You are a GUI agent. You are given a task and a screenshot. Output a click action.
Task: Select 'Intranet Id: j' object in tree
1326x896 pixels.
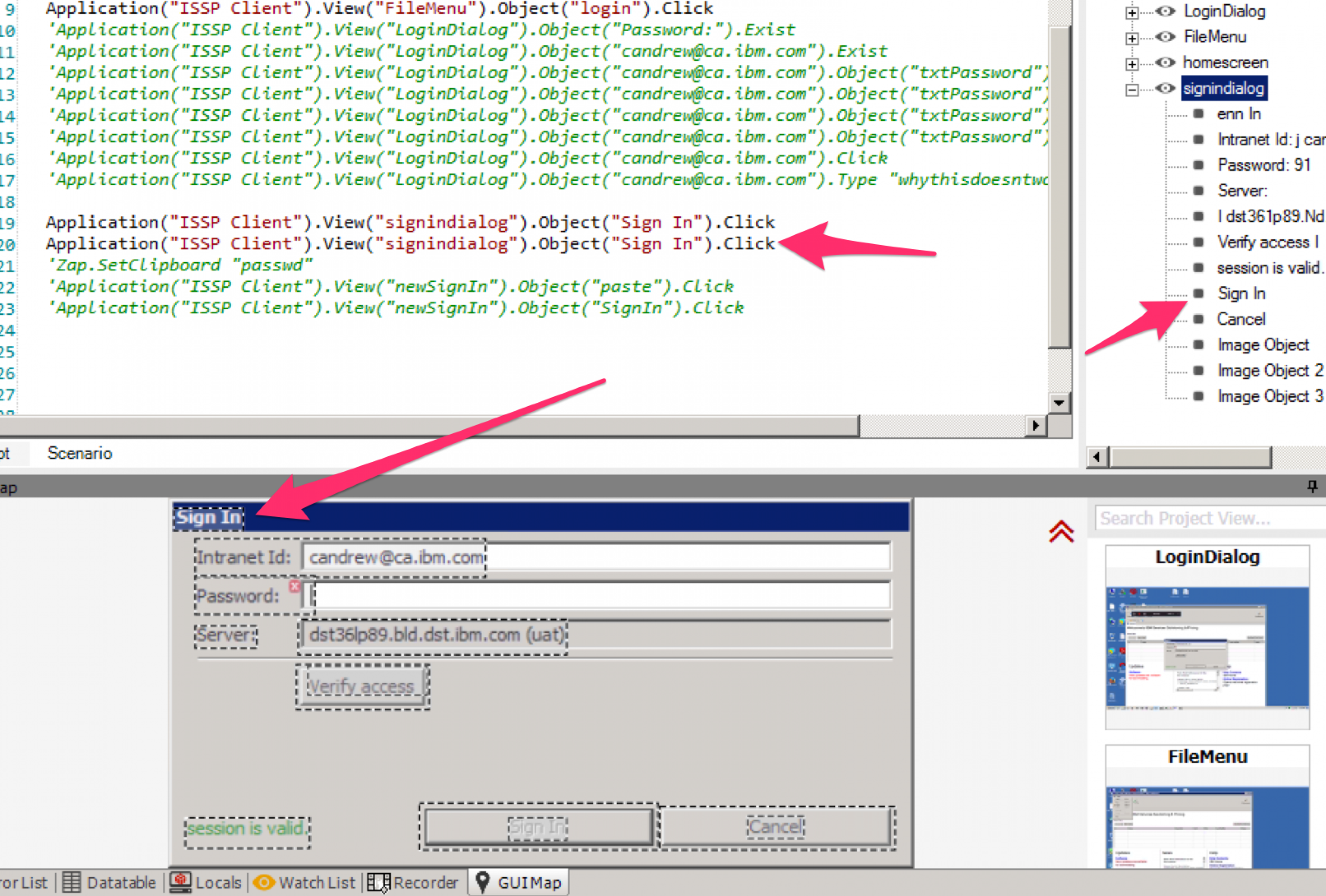pyautogui.click(x=1271, y=140)
